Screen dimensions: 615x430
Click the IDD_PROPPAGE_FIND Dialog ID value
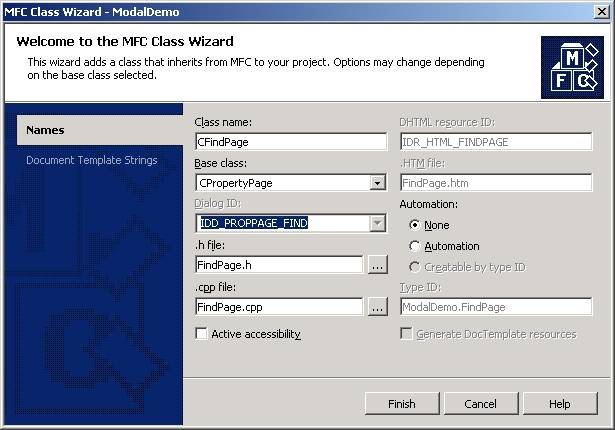[x=254, y=223]
